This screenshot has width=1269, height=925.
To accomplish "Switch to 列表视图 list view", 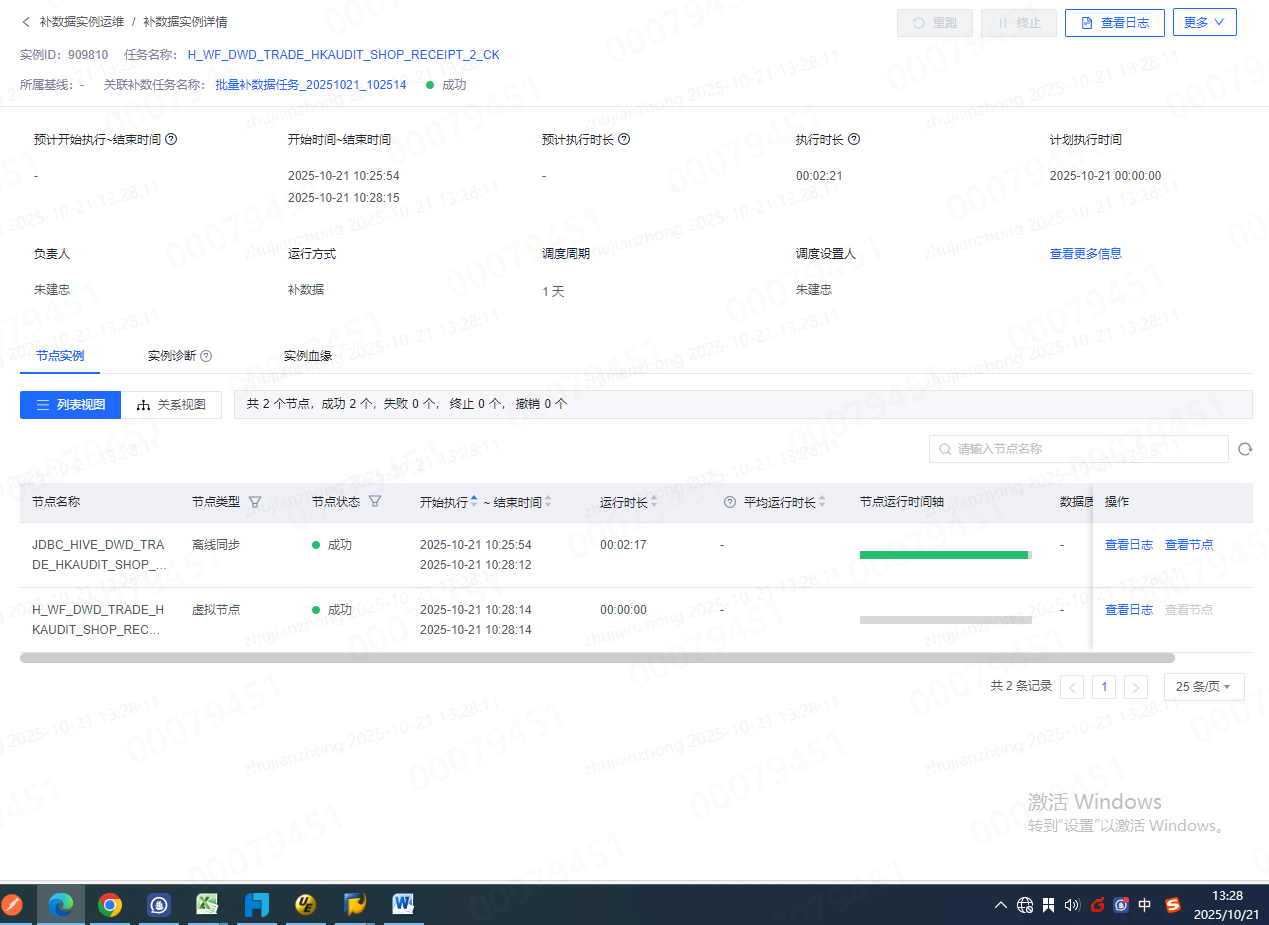I will coord(71,405).
